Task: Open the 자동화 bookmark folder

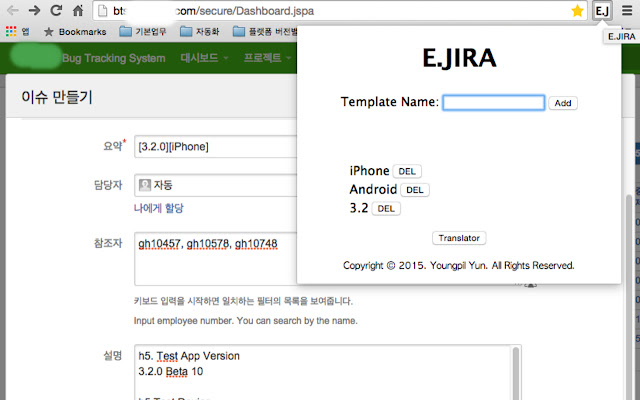Action: 200,31
